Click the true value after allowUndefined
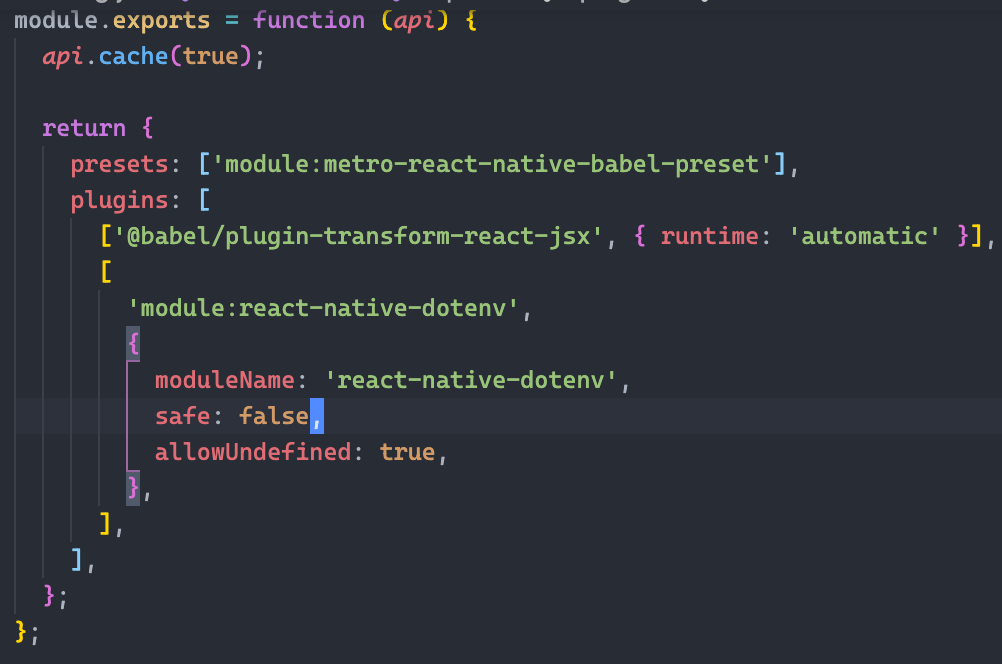Screen dimensions: 1002x664 (x=407, y=452)
